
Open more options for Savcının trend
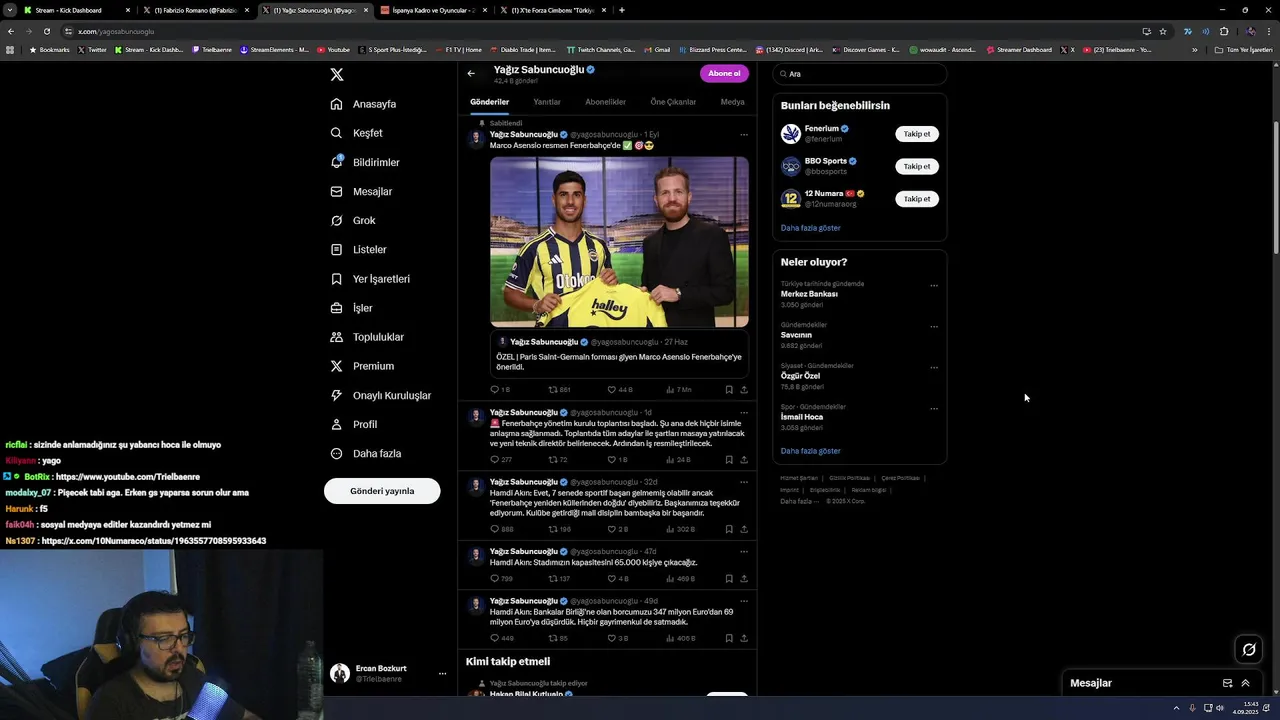click(x=934, y=326)
